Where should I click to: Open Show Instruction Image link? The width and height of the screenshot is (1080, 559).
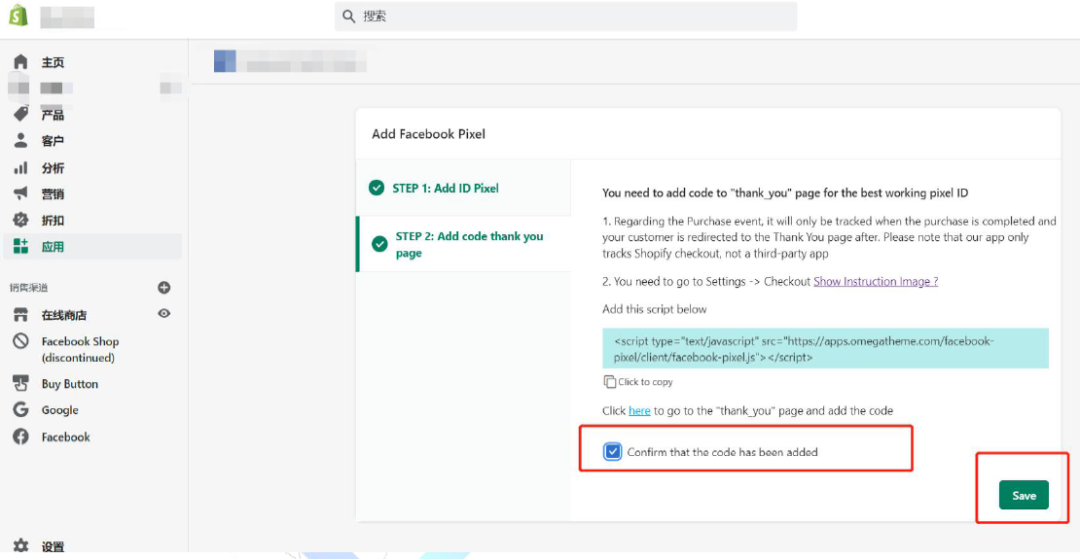point(875,282)
